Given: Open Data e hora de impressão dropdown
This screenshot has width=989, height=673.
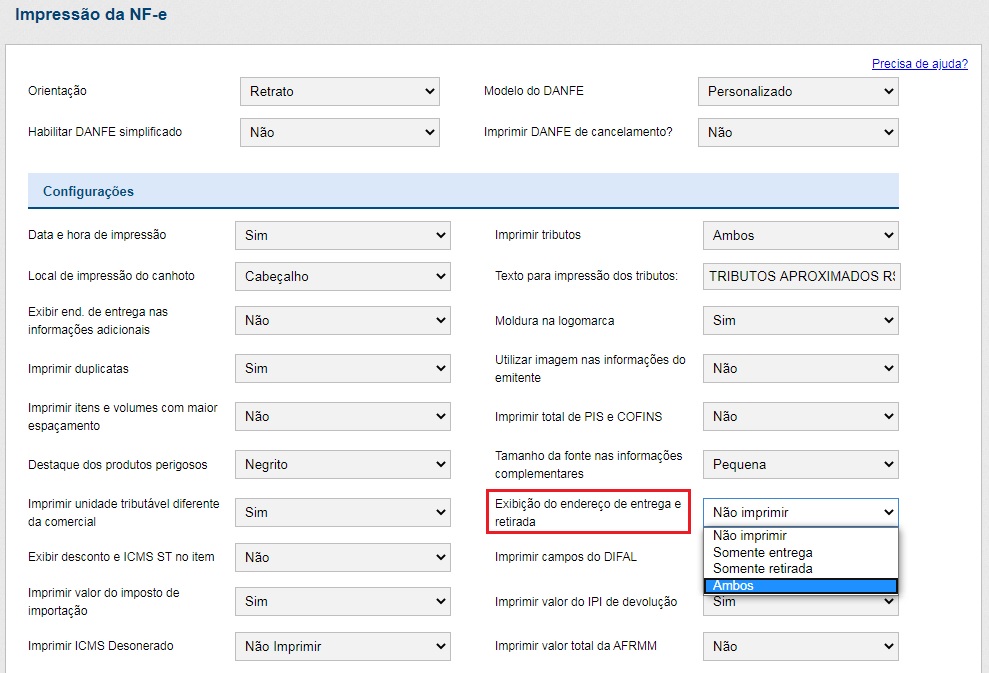Looking at the screenshot, I should click(x=342, y=235).
